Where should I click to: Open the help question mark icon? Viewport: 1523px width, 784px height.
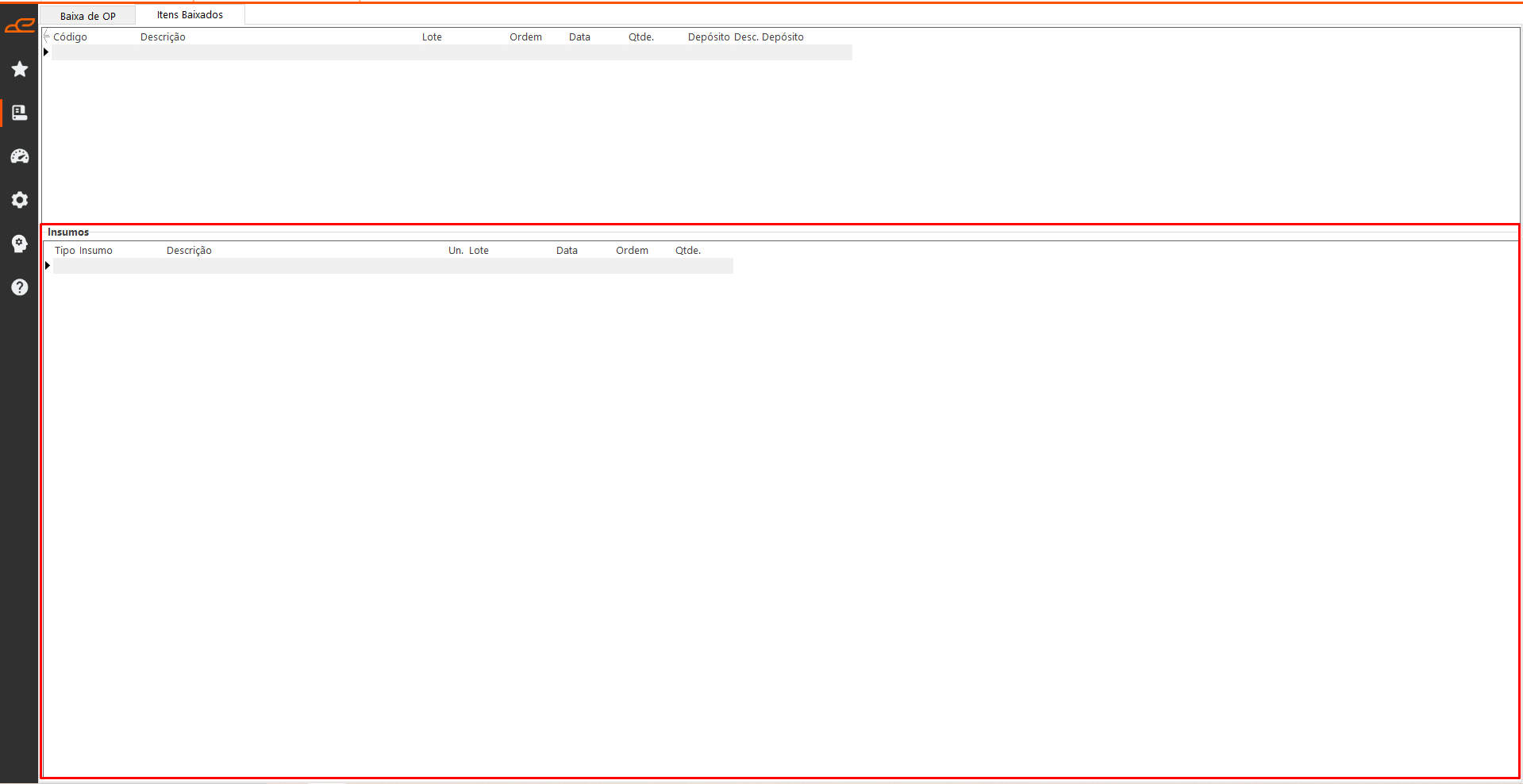20,287
